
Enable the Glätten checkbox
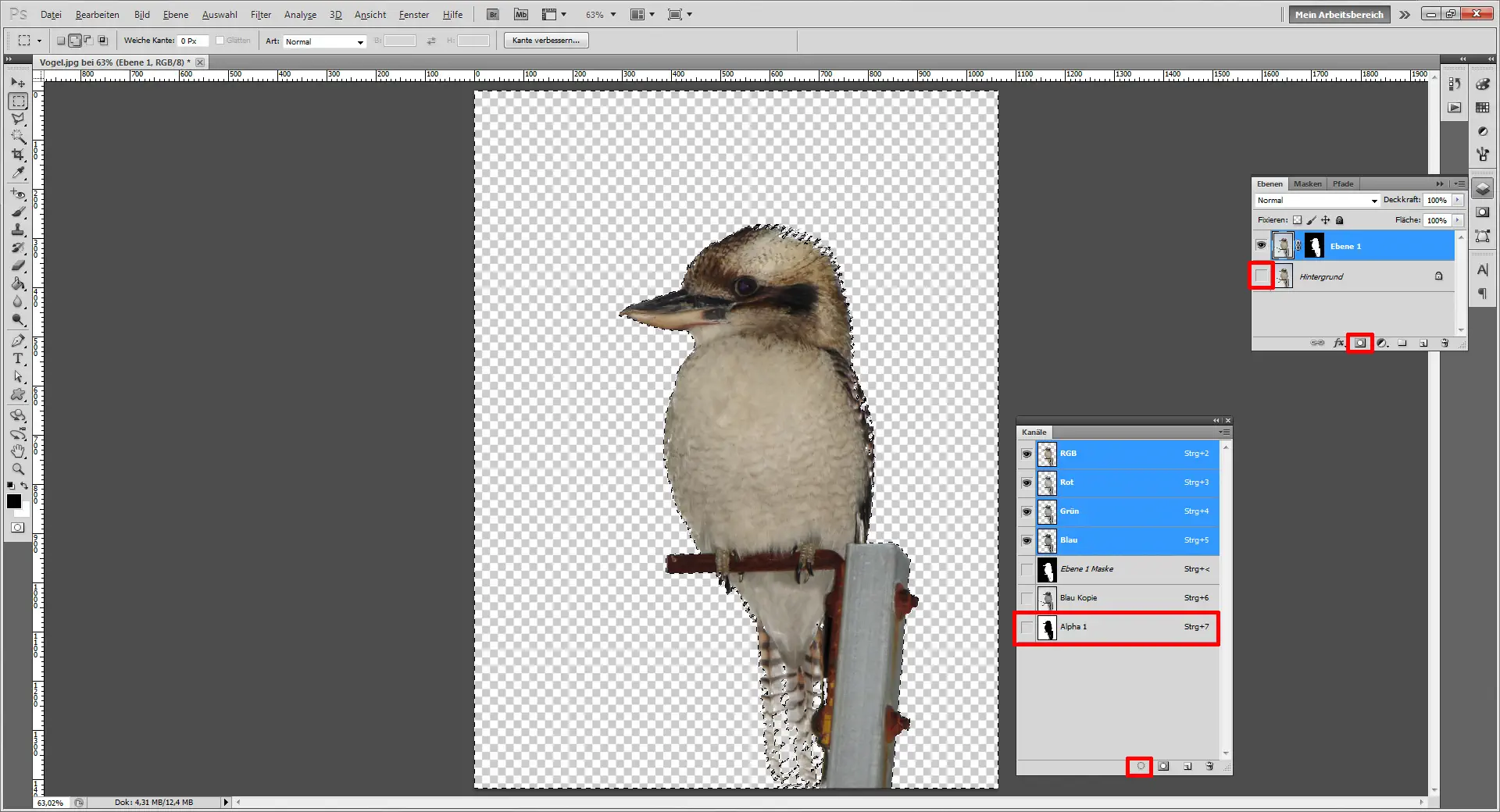point(220,40)
